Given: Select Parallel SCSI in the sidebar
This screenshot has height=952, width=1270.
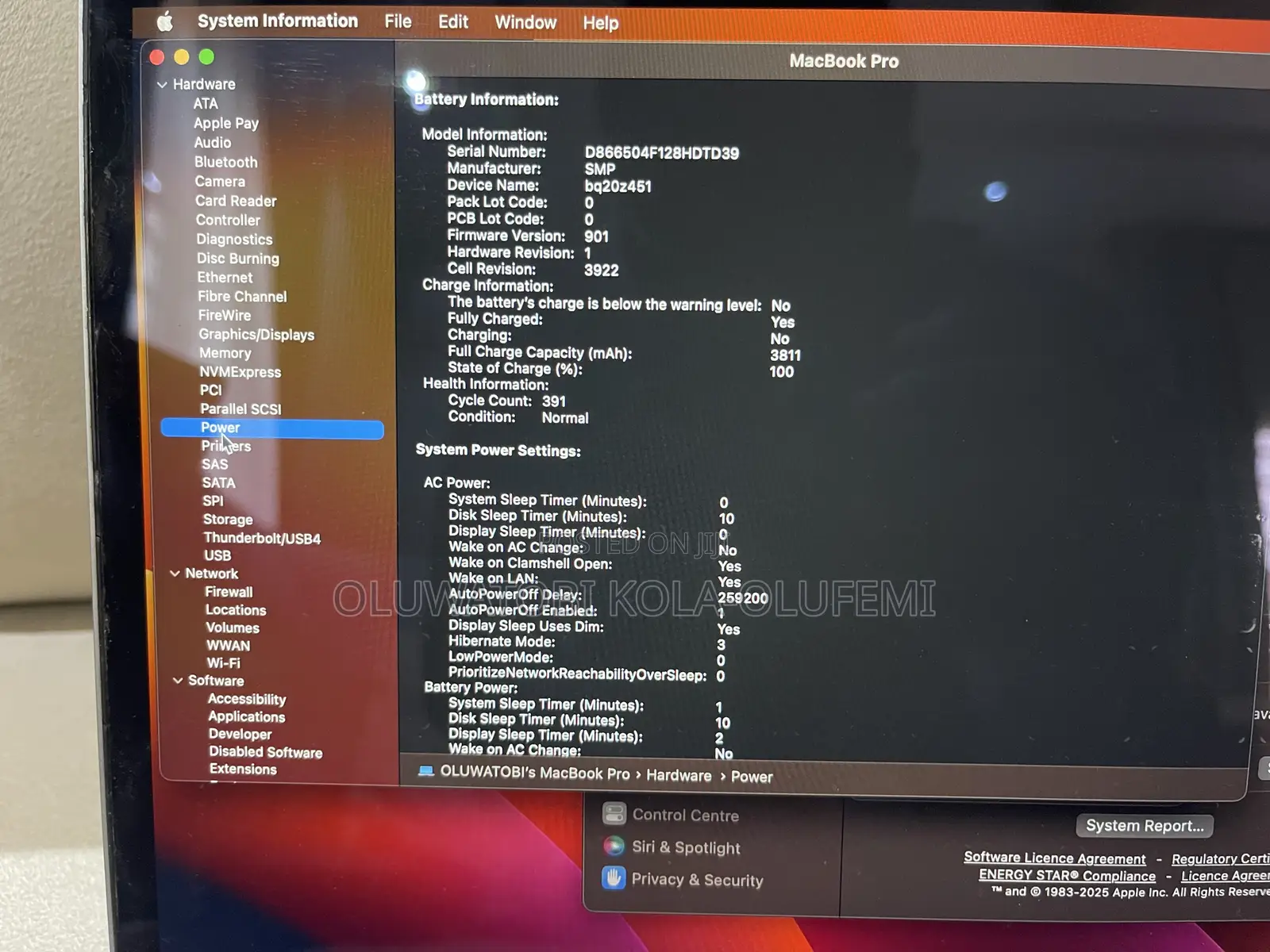Looking at the screenshot, I should 241,409.
